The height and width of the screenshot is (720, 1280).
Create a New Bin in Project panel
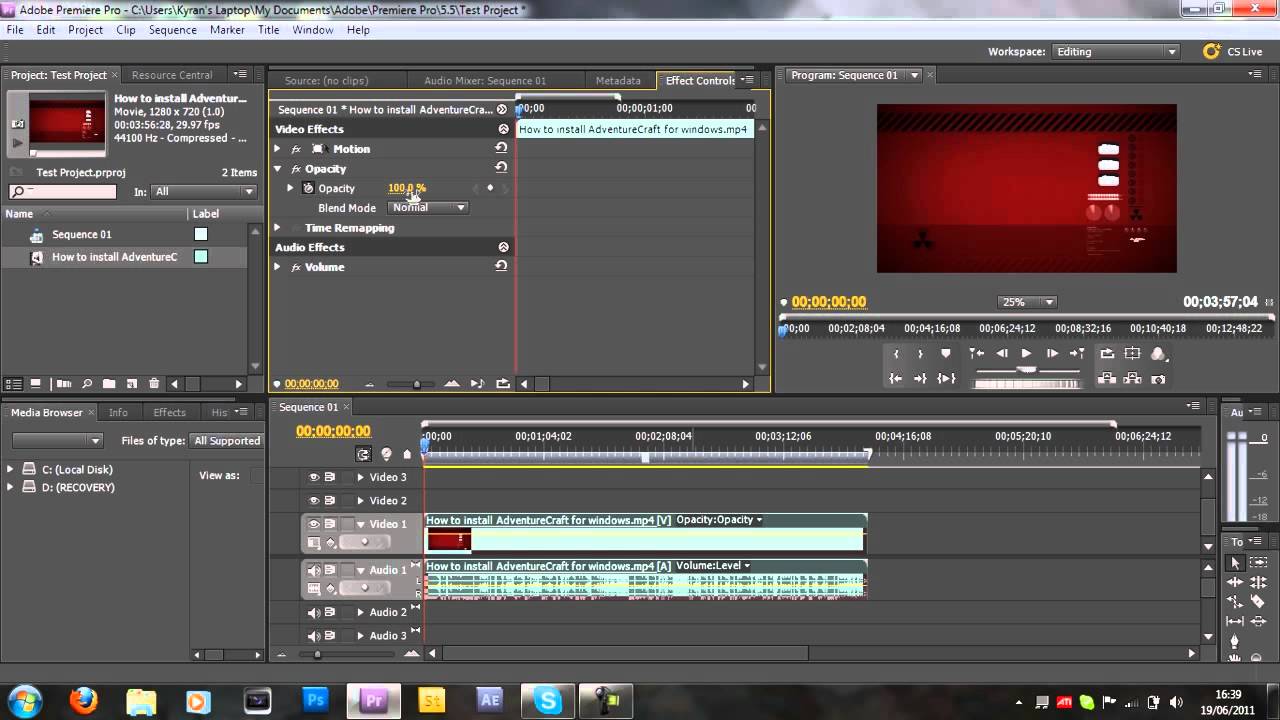point(109,384)
